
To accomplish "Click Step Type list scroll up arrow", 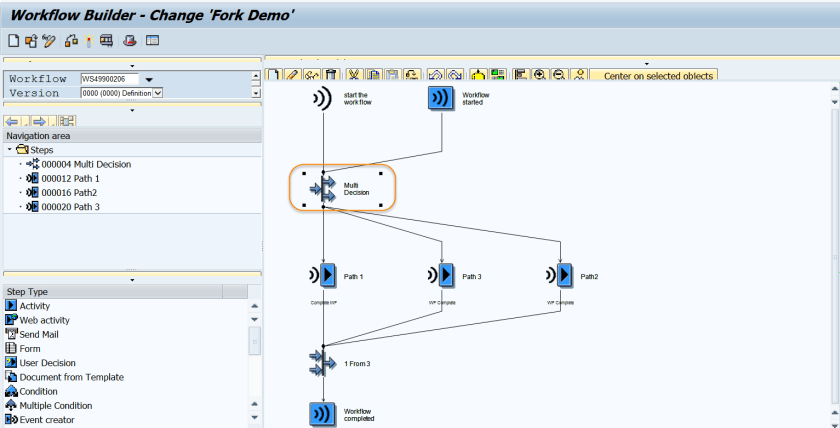I will 254,306.
